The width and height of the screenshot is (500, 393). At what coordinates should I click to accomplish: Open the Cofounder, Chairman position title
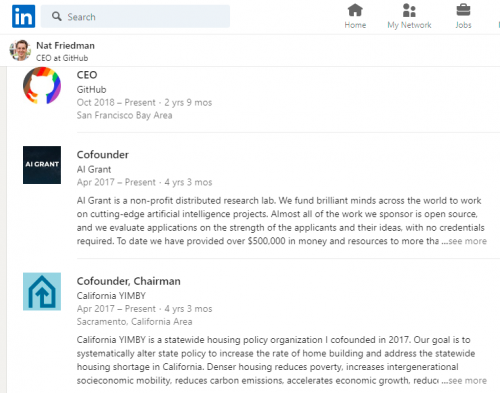click(x=129, y=281)
